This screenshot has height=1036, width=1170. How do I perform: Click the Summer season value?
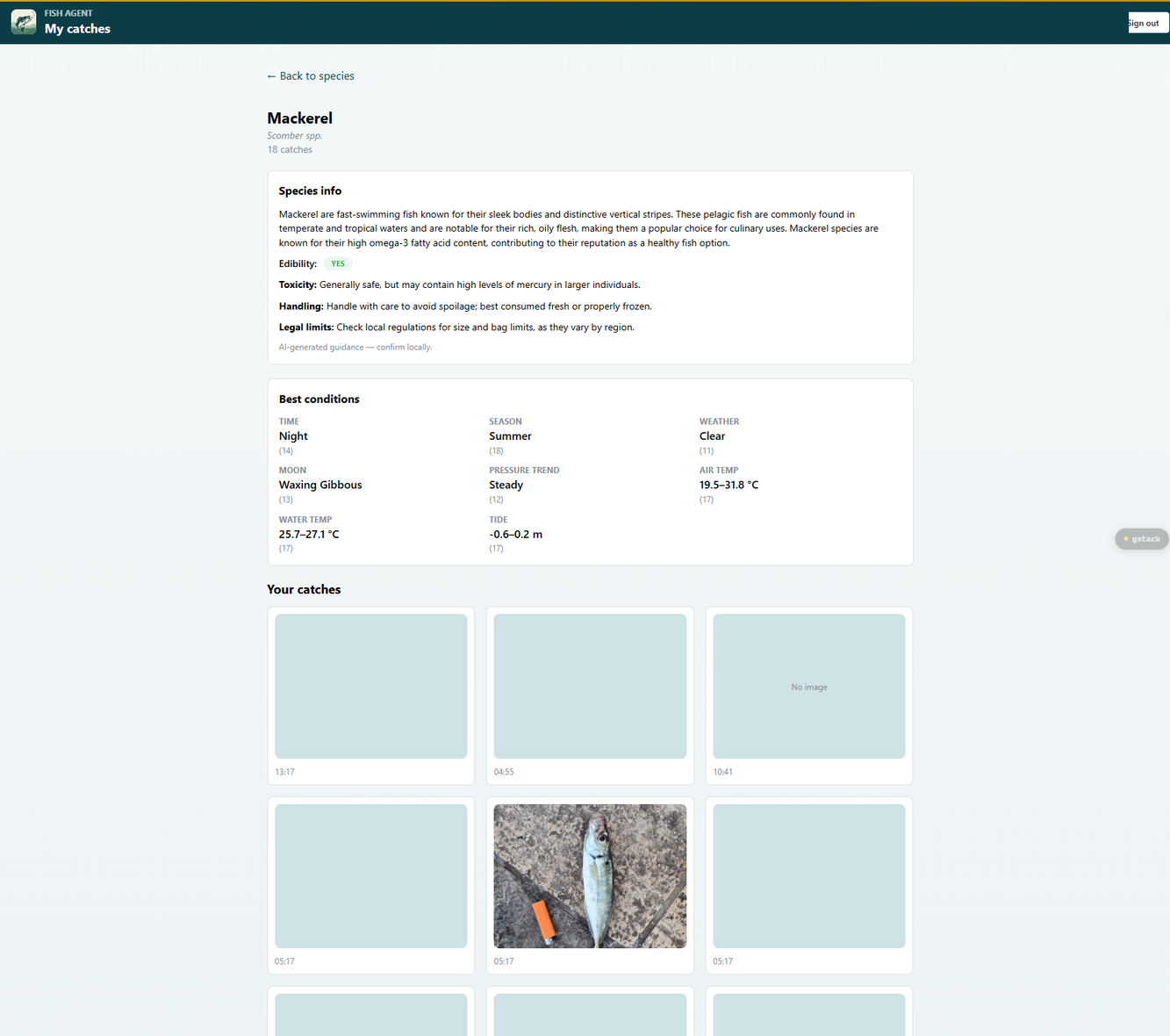tap(510, 436)
